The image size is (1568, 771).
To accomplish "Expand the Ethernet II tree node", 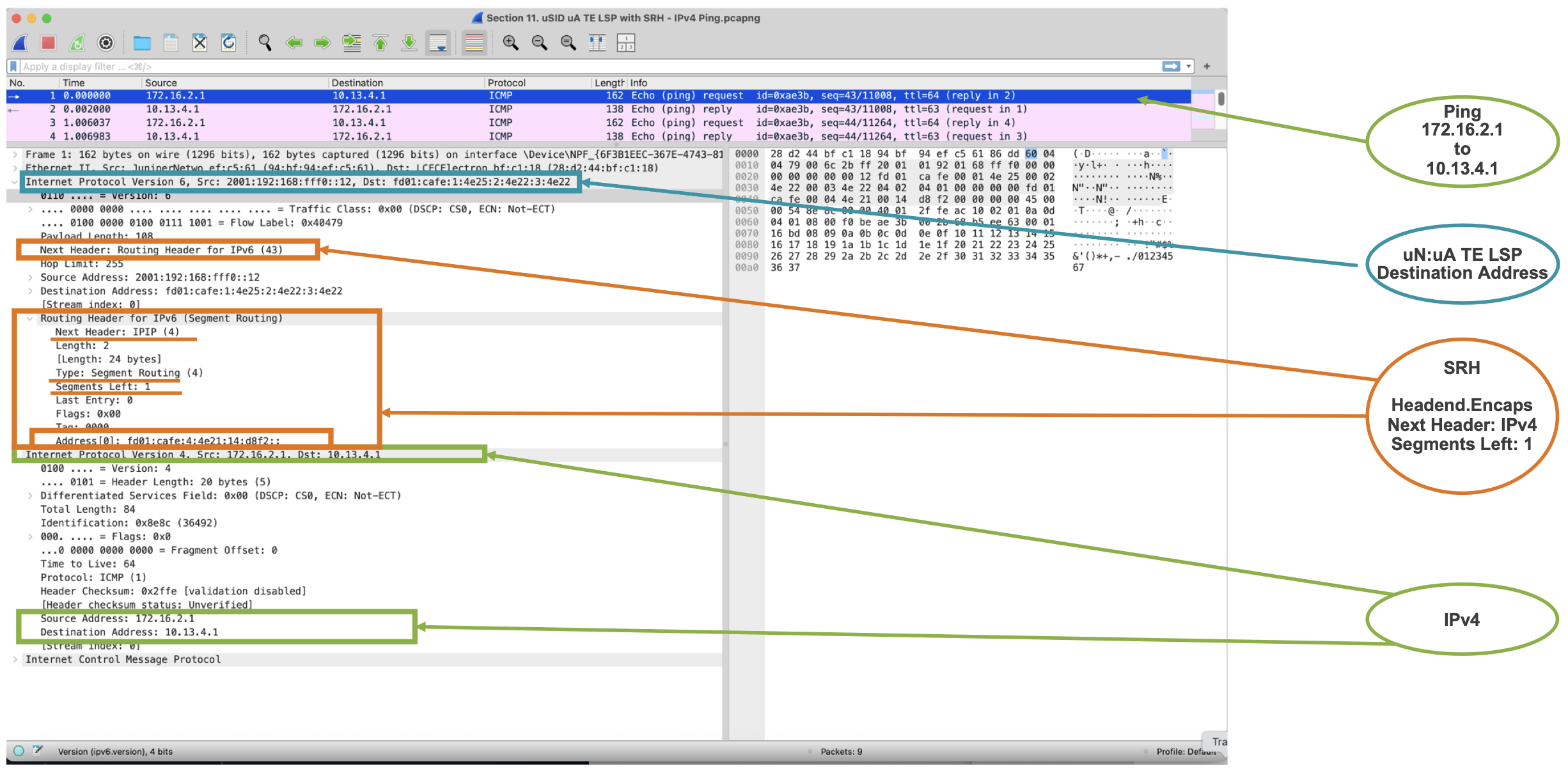I will (x=15, y=168).
